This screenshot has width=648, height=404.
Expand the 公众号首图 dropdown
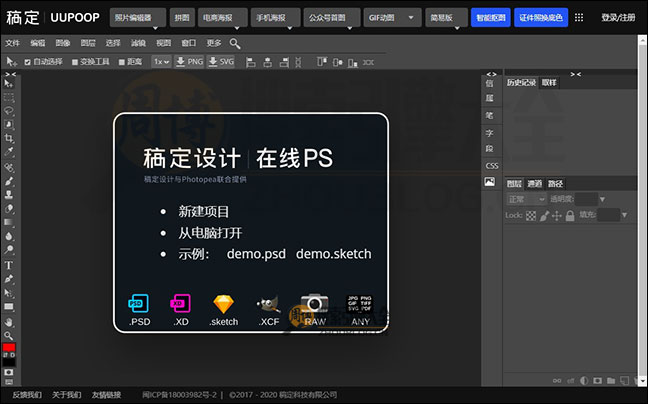(332, 18)
